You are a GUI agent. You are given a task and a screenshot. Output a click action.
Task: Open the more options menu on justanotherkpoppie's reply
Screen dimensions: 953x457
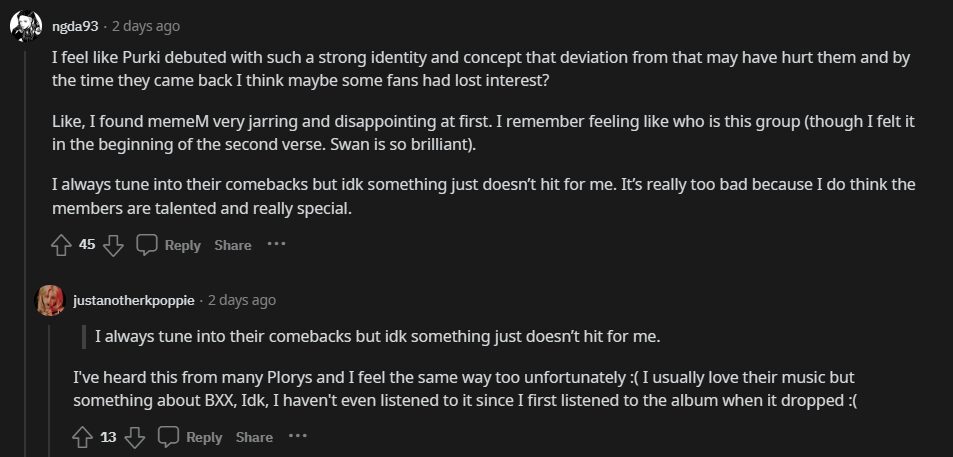coord(298,436)
